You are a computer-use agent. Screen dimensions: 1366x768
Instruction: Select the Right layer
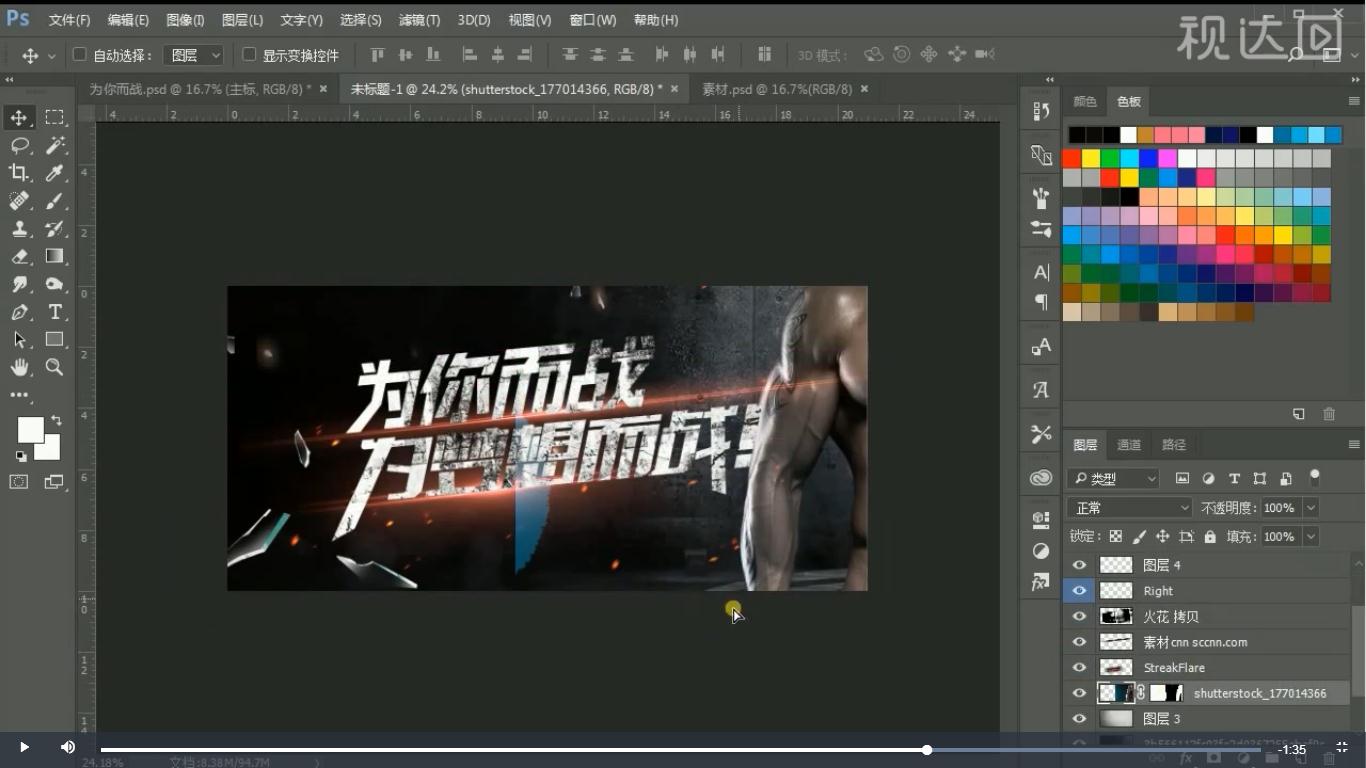click(x=1157, y=590)
